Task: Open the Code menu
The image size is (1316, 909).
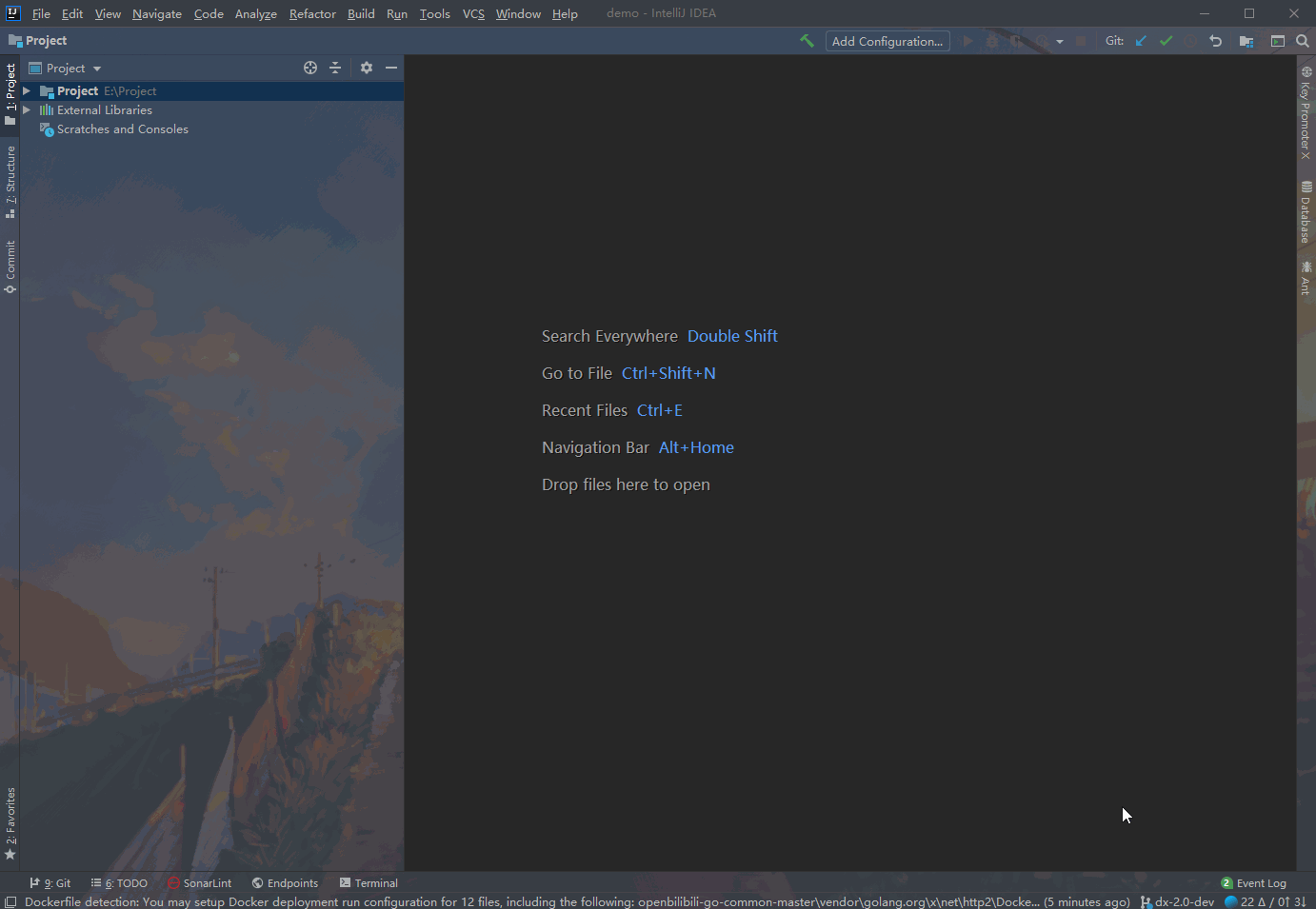Action: coord(209,13)
